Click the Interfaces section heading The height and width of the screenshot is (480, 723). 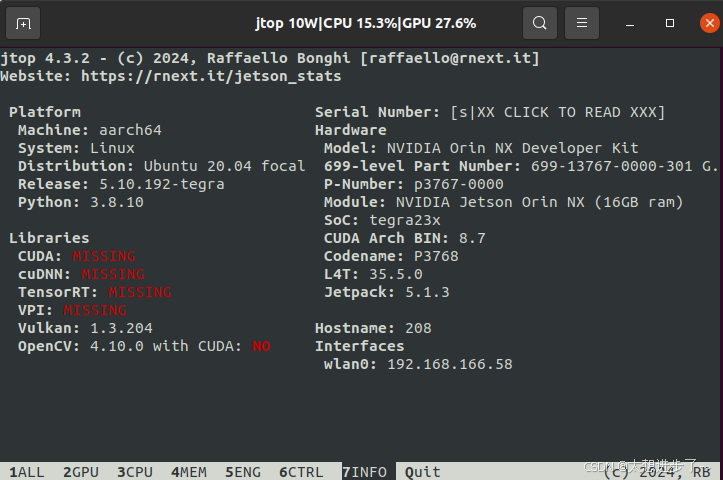click(x=360, y=346)
